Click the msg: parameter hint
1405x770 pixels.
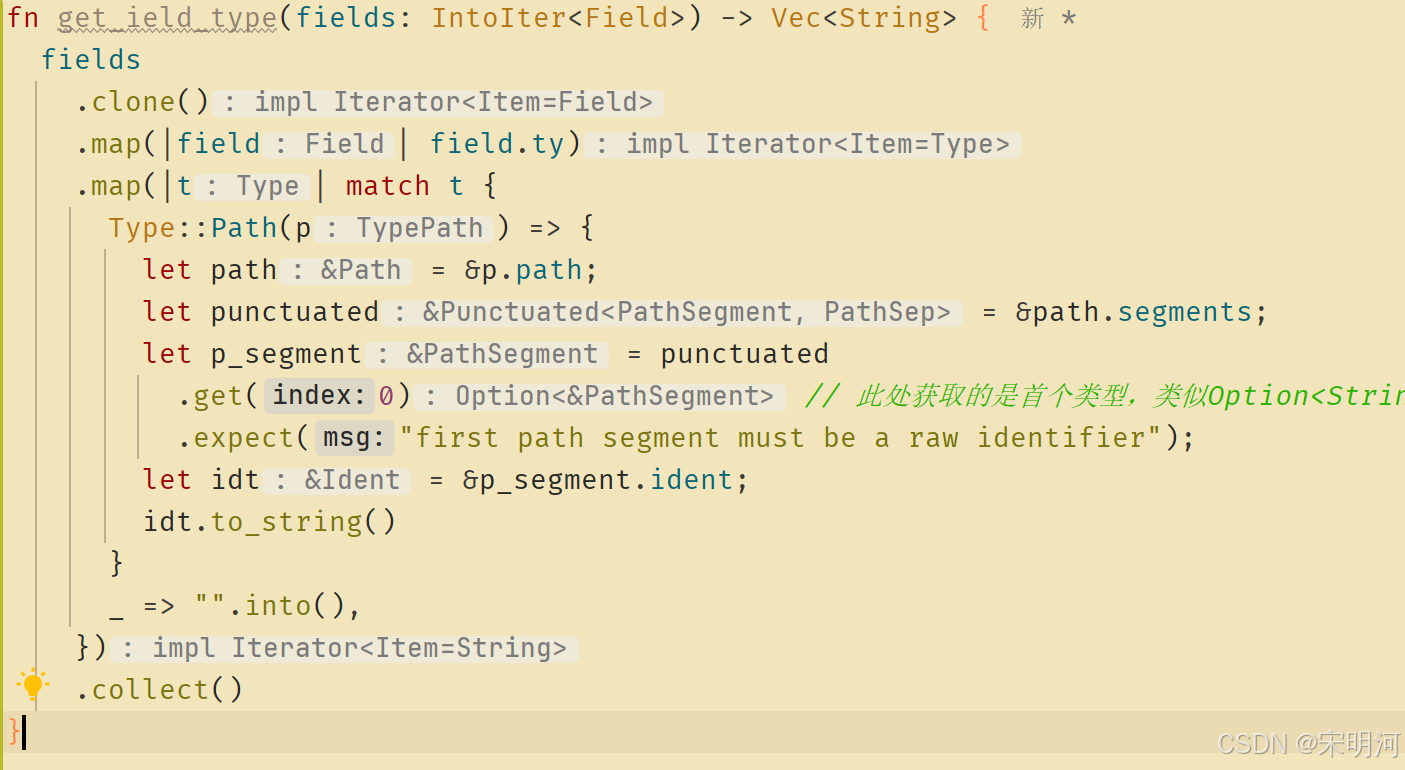pyautogui.click(x=354, y=438)
